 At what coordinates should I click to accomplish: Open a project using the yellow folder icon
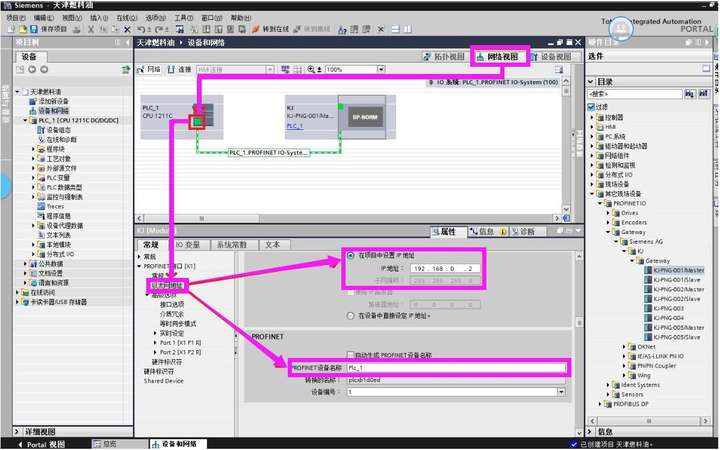tap(22, 29)
